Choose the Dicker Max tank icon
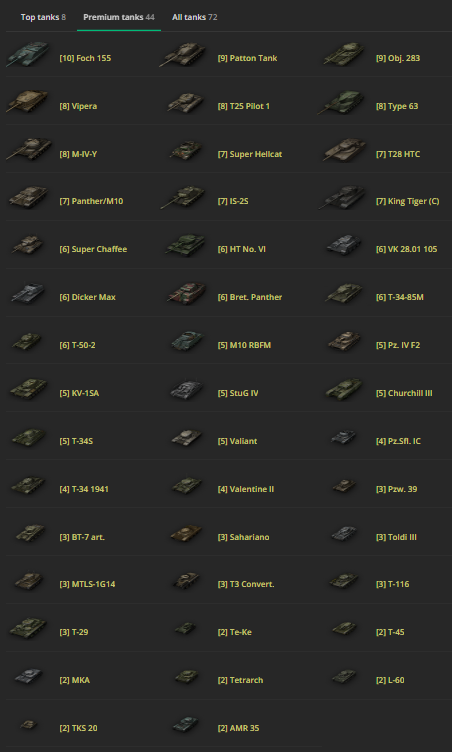 coord(28,293)
